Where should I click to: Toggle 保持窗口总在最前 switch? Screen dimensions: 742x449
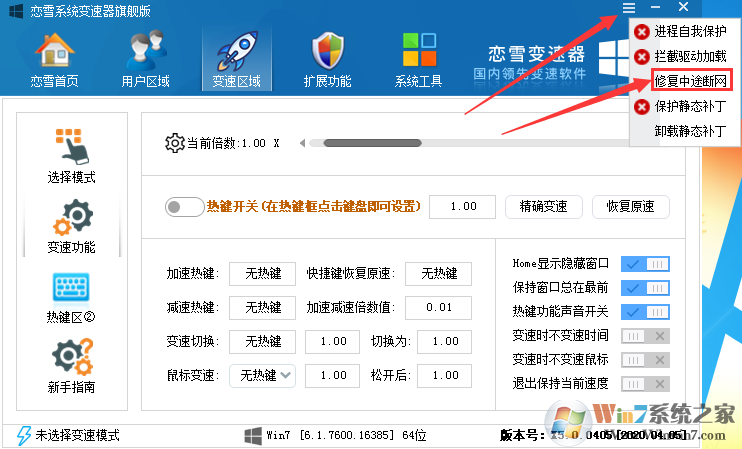[x=645, y=288]
